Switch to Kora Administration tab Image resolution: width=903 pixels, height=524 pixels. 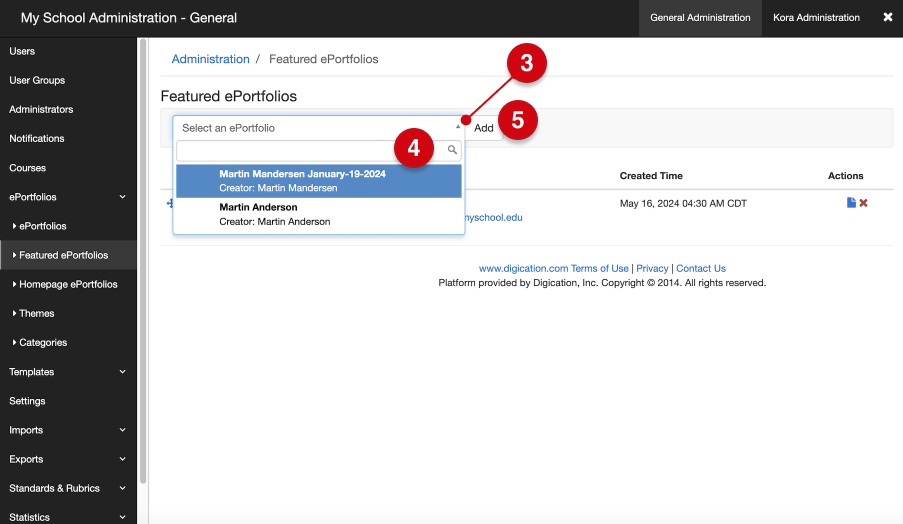click(x=816, y=18)
